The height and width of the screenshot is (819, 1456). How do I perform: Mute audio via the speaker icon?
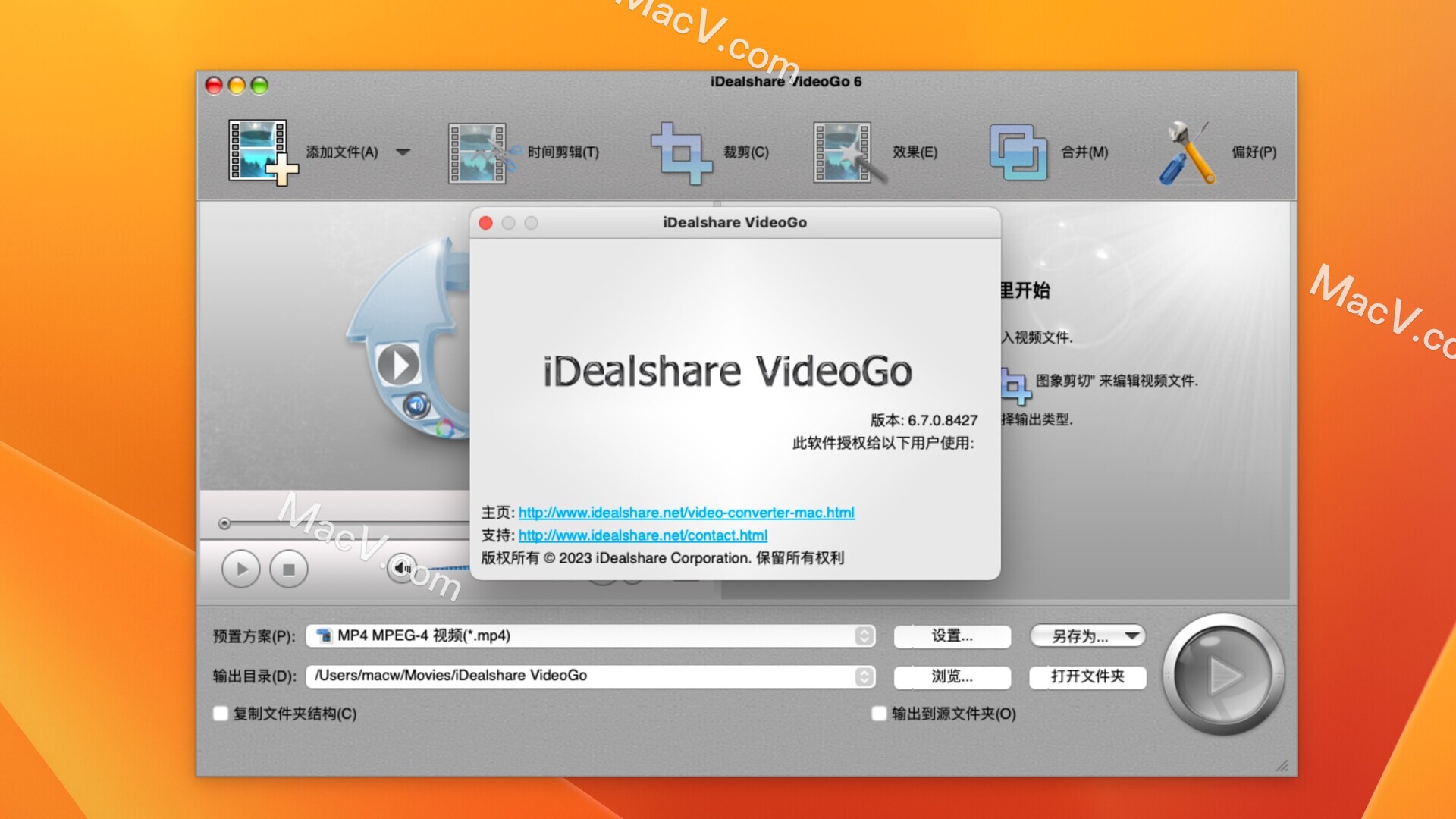pos(401,567)
